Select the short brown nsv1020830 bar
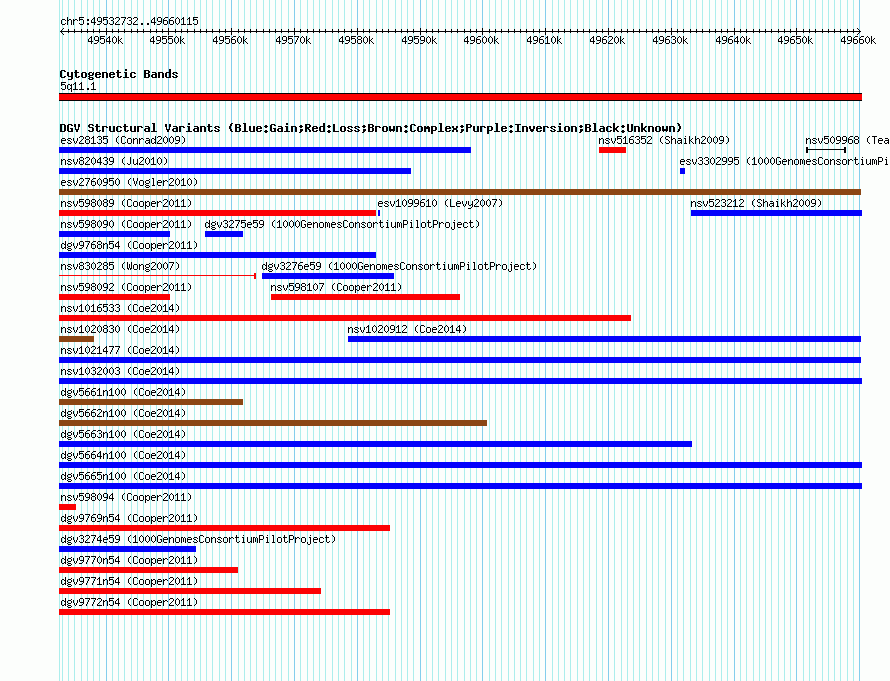Screen dimensions: 890x681 [77, 339]
